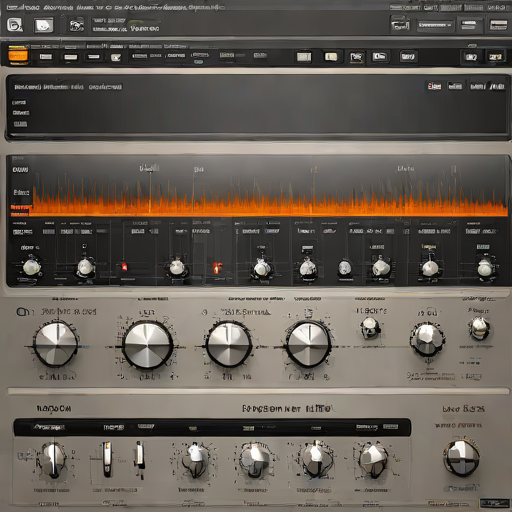The width and height of the screenshot is (512, 512).
Task: Open the rightmost box in the top toolbar
Action: (498, 25)
